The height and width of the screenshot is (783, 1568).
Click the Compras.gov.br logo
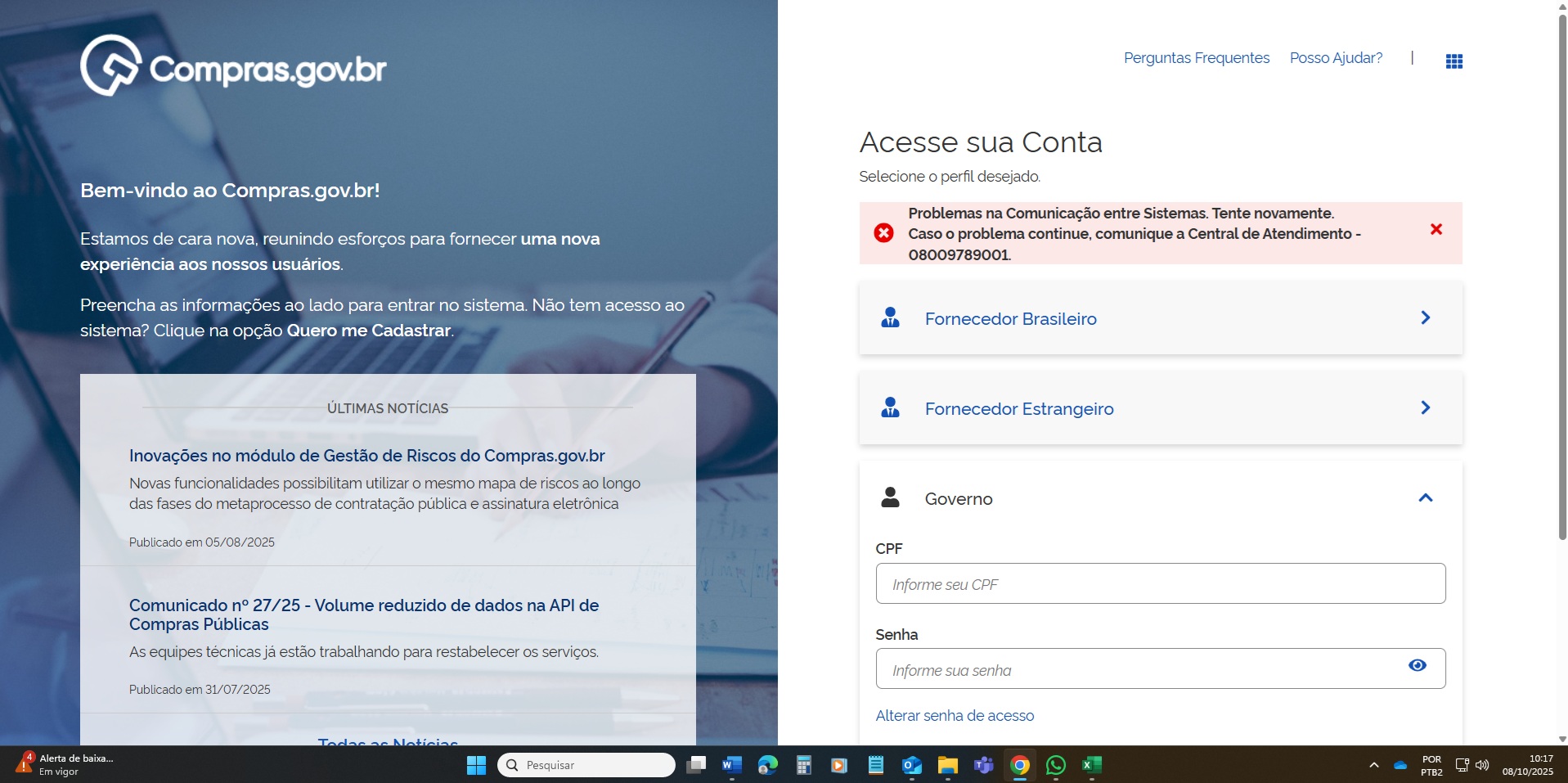point(233,65)
